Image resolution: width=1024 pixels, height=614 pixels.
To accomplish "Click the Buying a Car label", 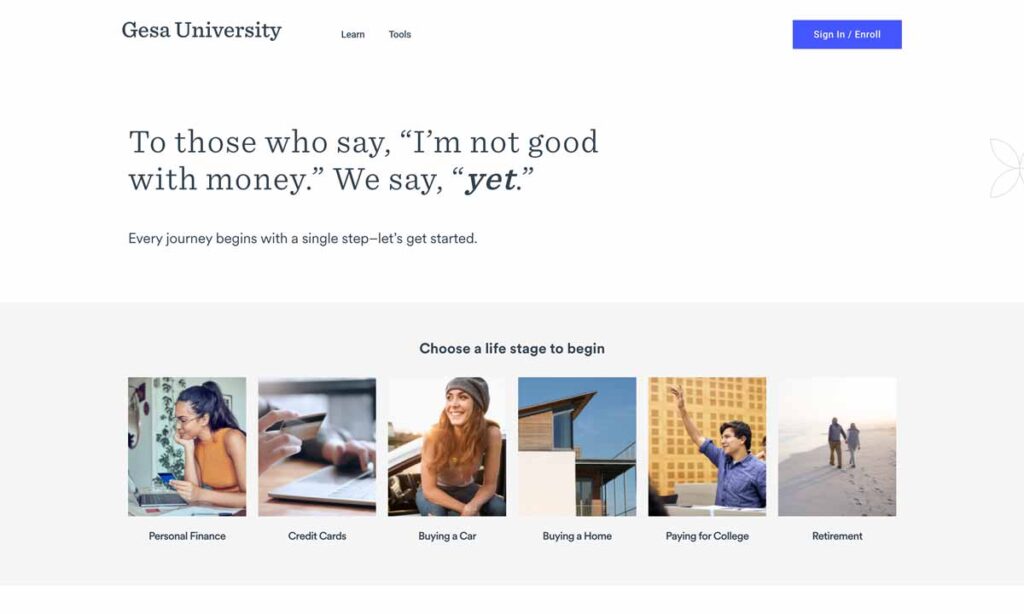I will [x=447, y=536].
